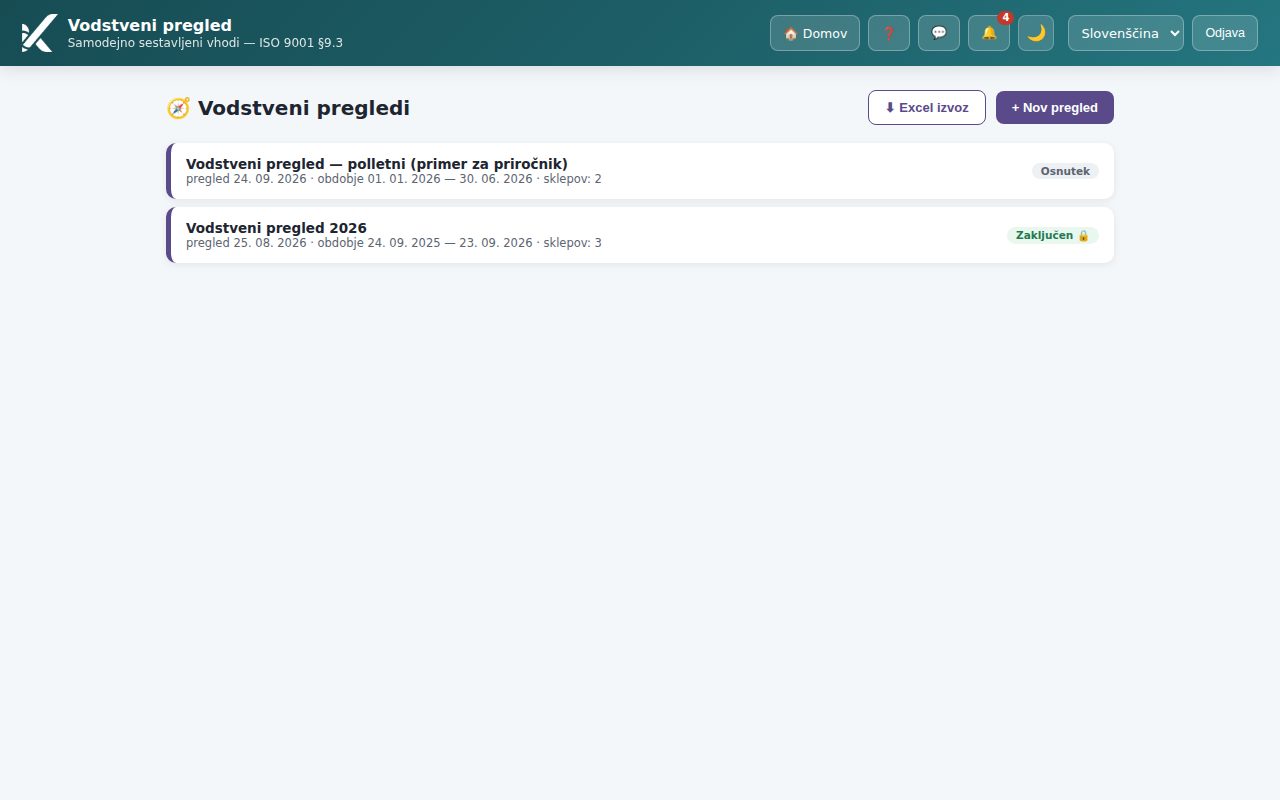Log out using the Odjava button
Viewport: 1280px width, 800px height.
[x=1225, y=33]
